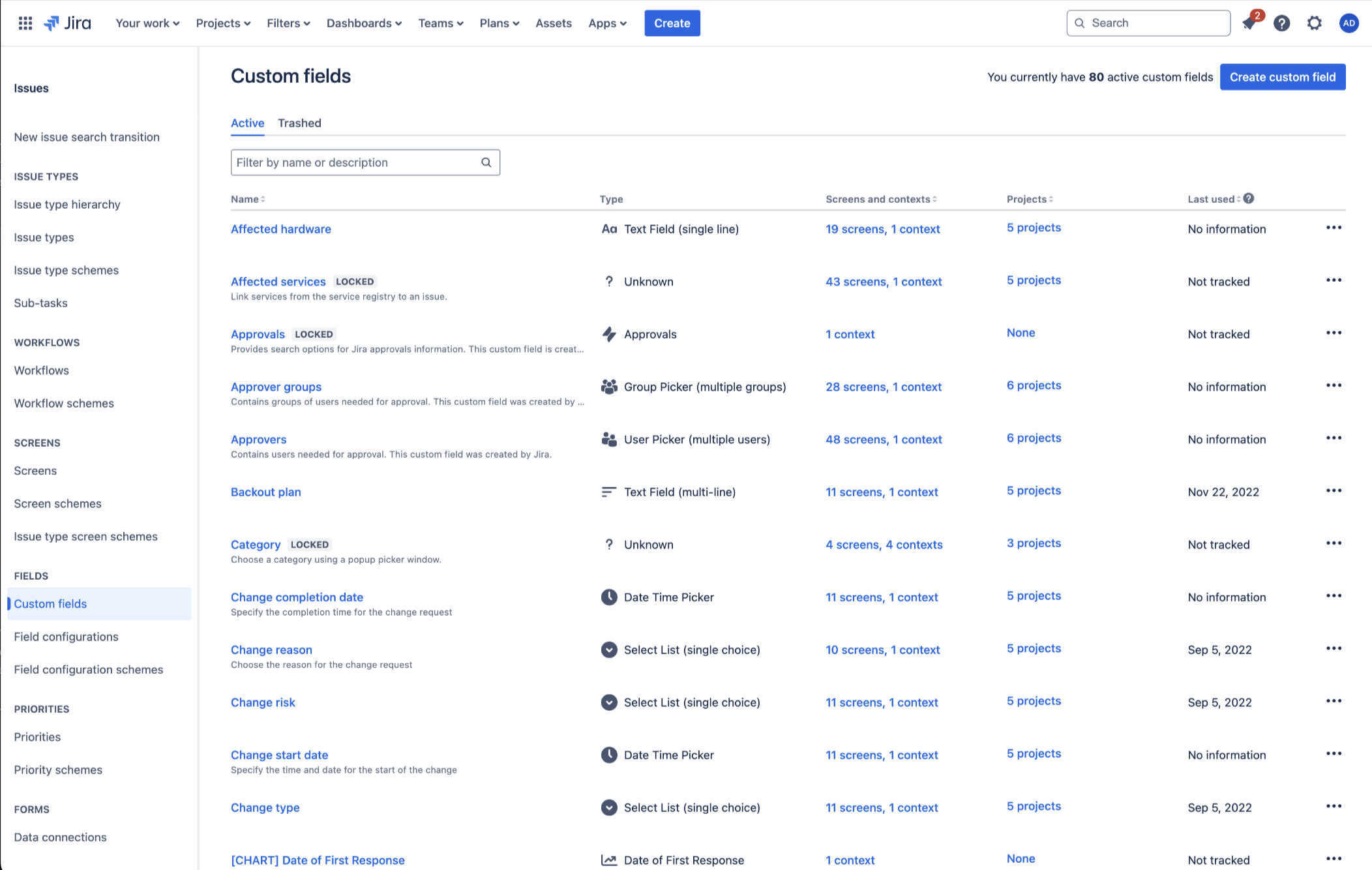This screenshot has width=1372, height=870.
Task: Open more actions for Affected hardware
Action: coord(1334,228)
